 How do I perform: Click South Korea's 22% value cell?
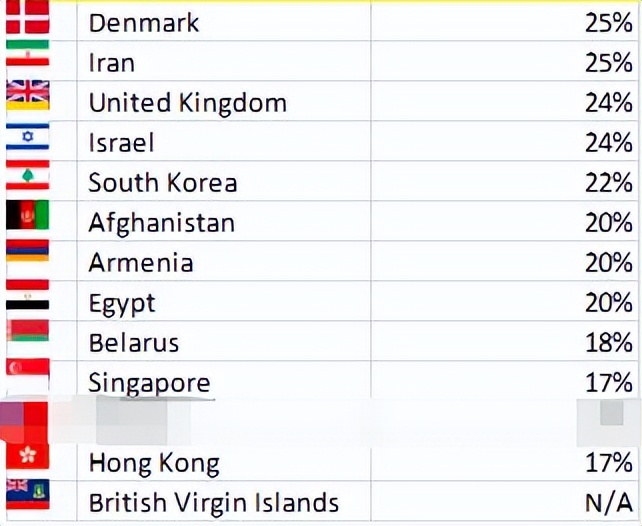tap(608, 183)
